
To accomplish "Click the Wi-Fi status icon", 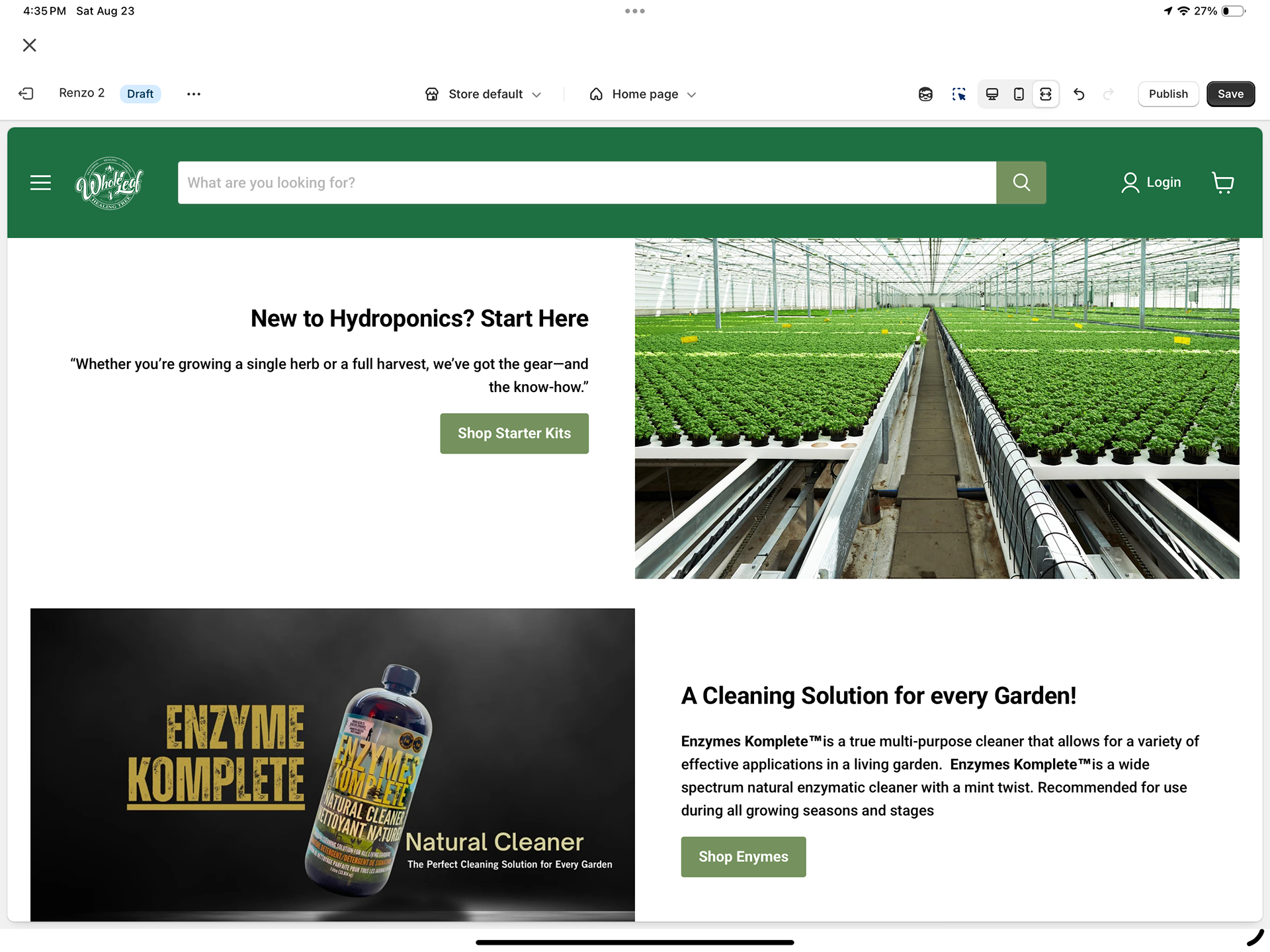I will (x=1184, y=11).
